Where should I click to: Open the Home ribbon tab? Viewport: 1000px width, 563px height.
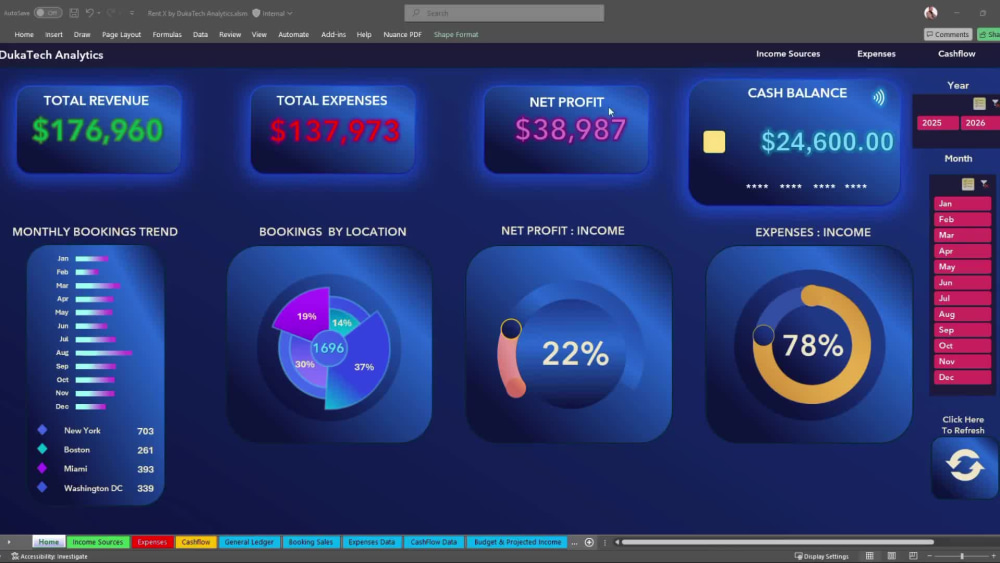[24, 34]
